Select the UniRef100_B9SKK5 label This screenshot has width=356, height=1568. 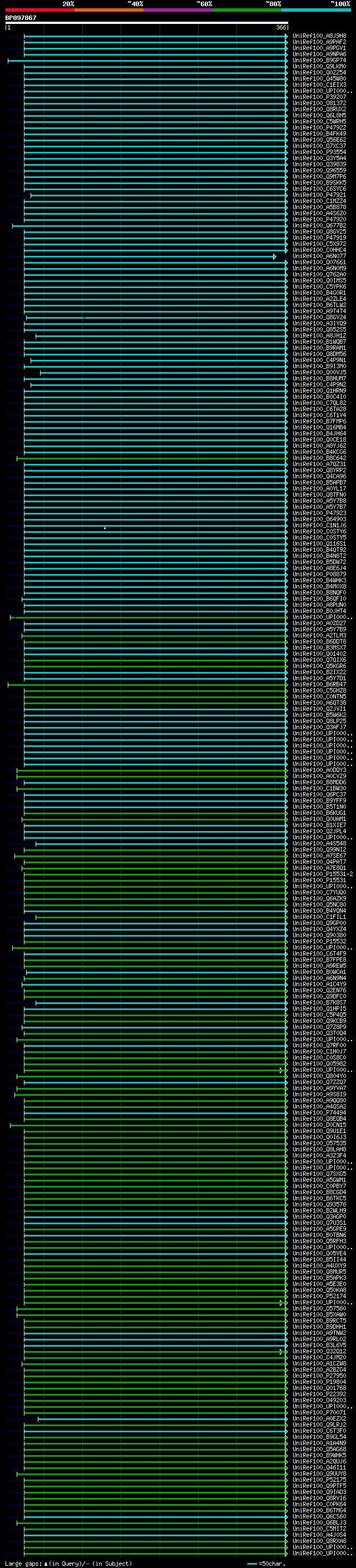(319, 182)
